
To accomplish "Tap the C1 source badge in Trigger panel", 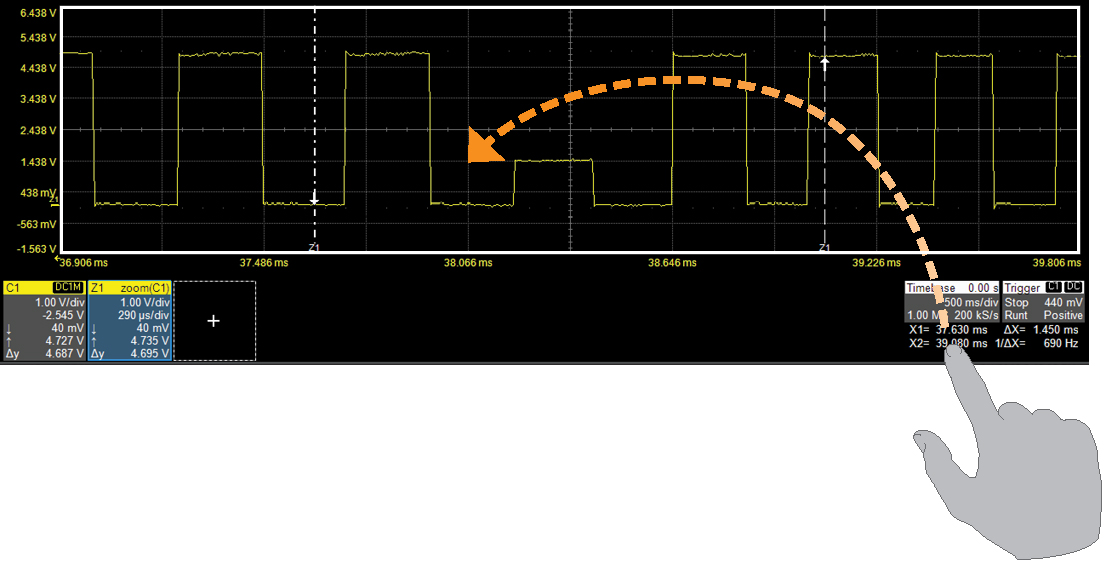I will (1054, 287).
